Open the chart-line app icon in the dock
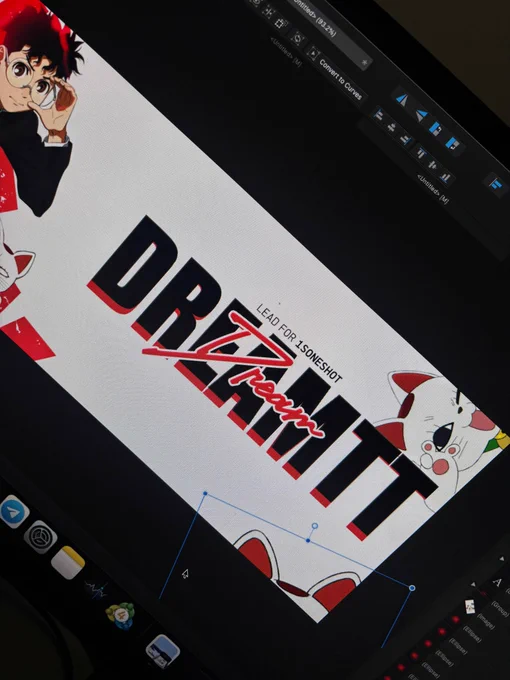Image resolution: width=510 pixels, height=680 pixels. coord(96,589)
